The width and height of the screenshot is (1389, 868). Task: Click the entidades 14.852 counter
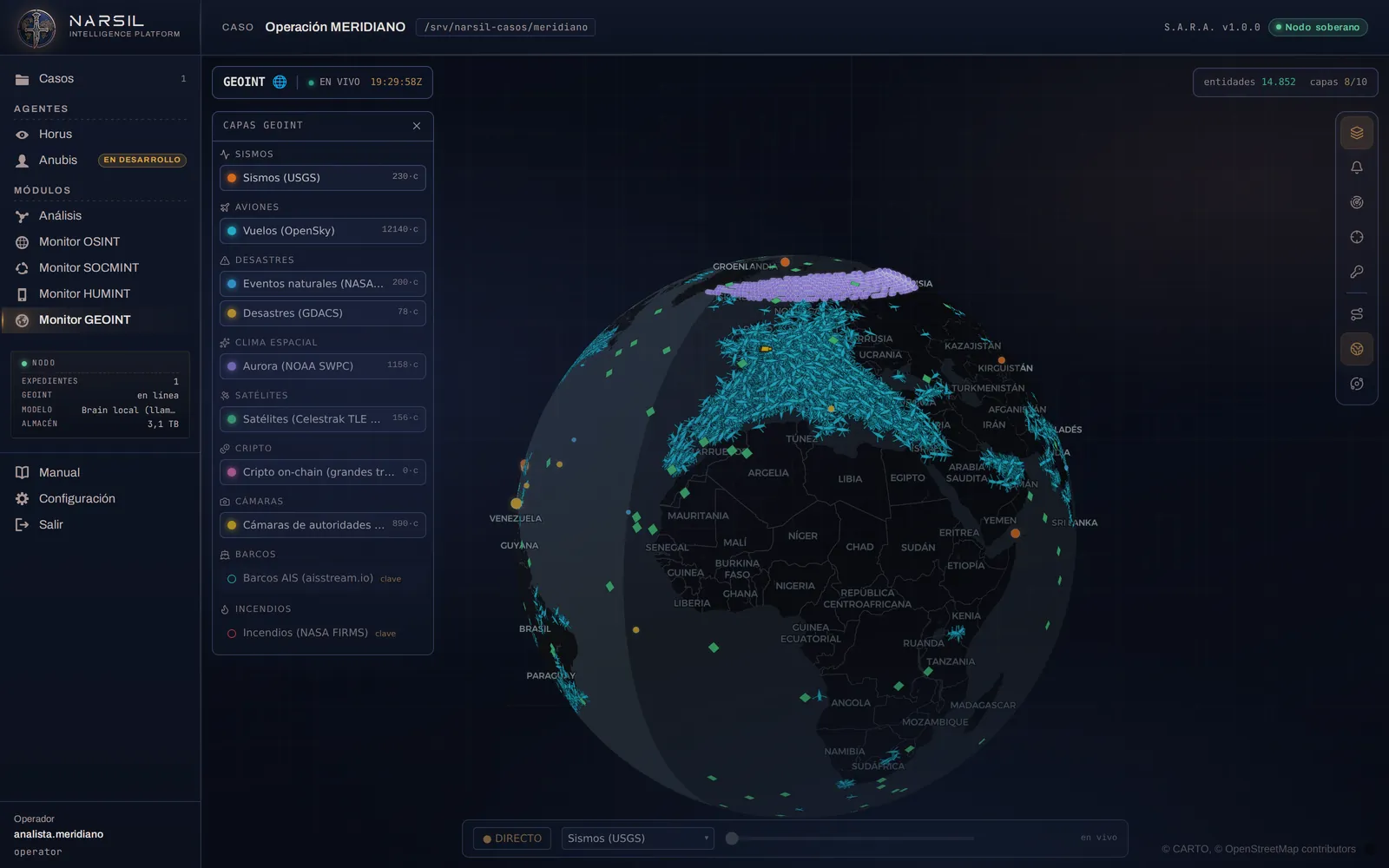pos(1249,82)
